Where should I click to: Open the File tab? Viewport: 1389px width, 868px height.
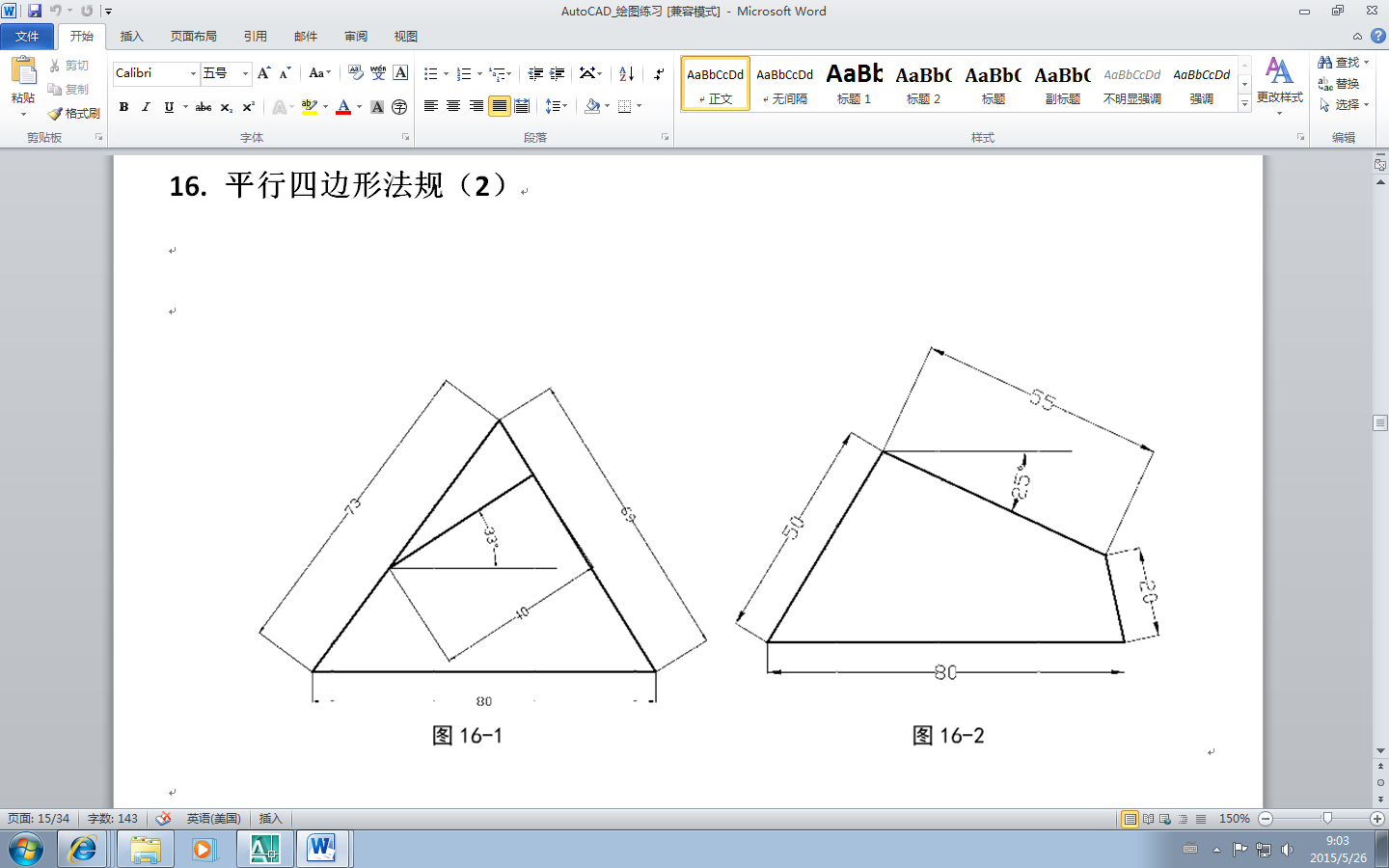[x=27, y=37]
